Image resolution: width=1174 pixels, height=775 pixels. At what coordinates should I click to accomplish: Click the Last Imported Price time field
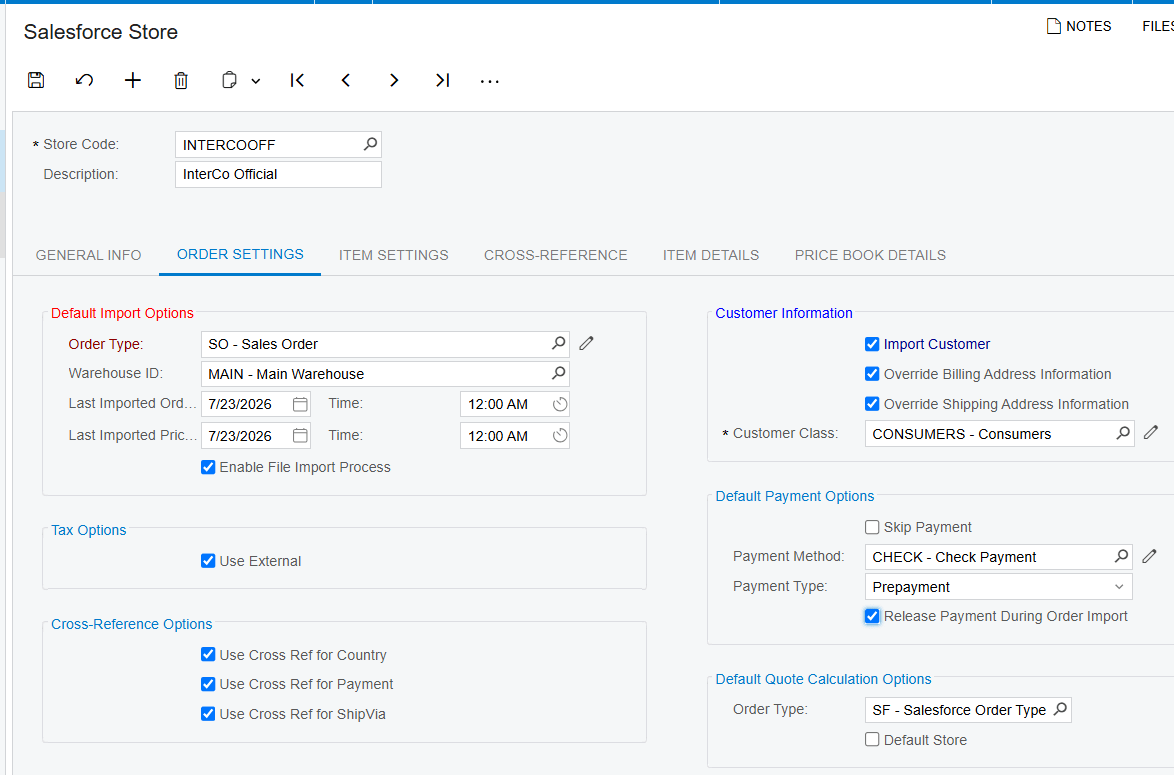tap(514, 436)
